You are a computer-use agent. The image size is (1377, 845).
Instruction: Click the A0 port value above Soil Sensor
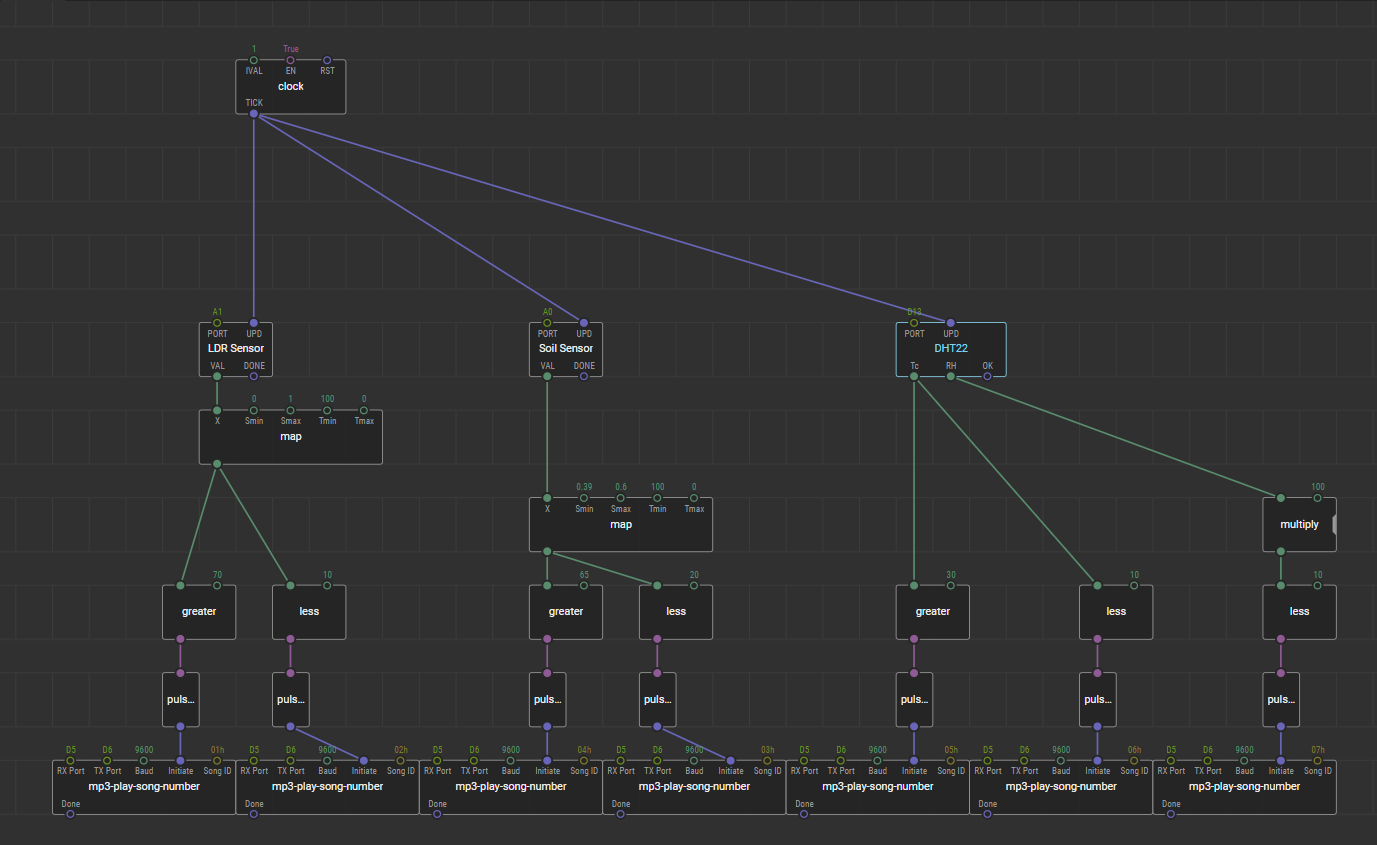tap(547, 312)
